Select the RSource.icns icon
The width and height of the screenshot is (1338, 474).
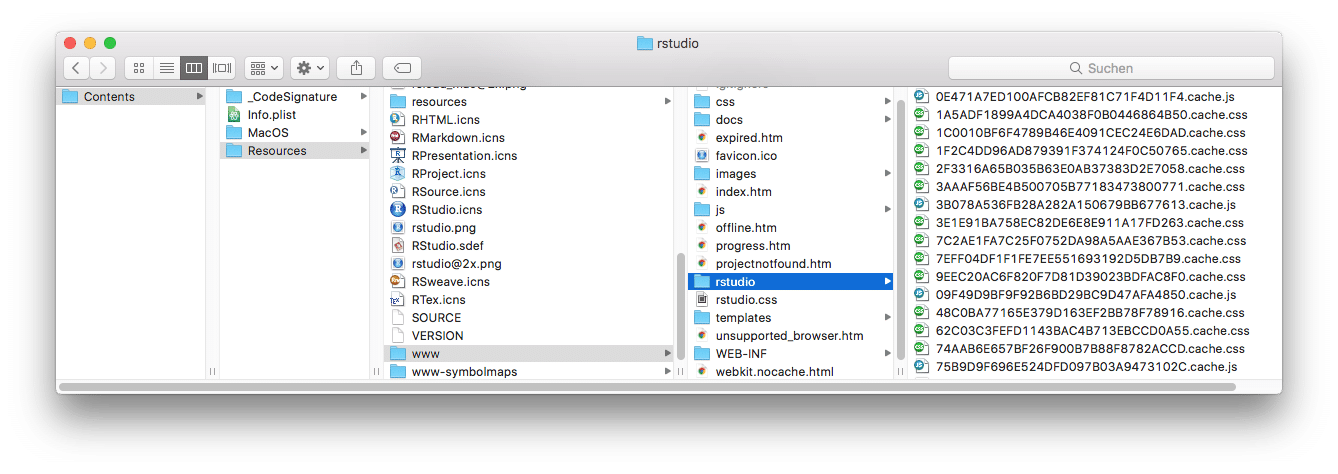pyautogui.click(x=397, y=192)
